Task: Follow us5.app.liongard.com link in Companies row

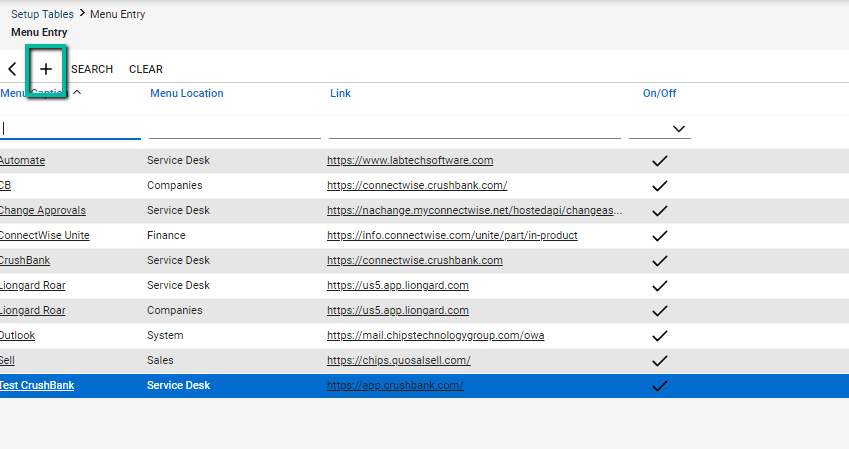Action: tap(398, 310)
